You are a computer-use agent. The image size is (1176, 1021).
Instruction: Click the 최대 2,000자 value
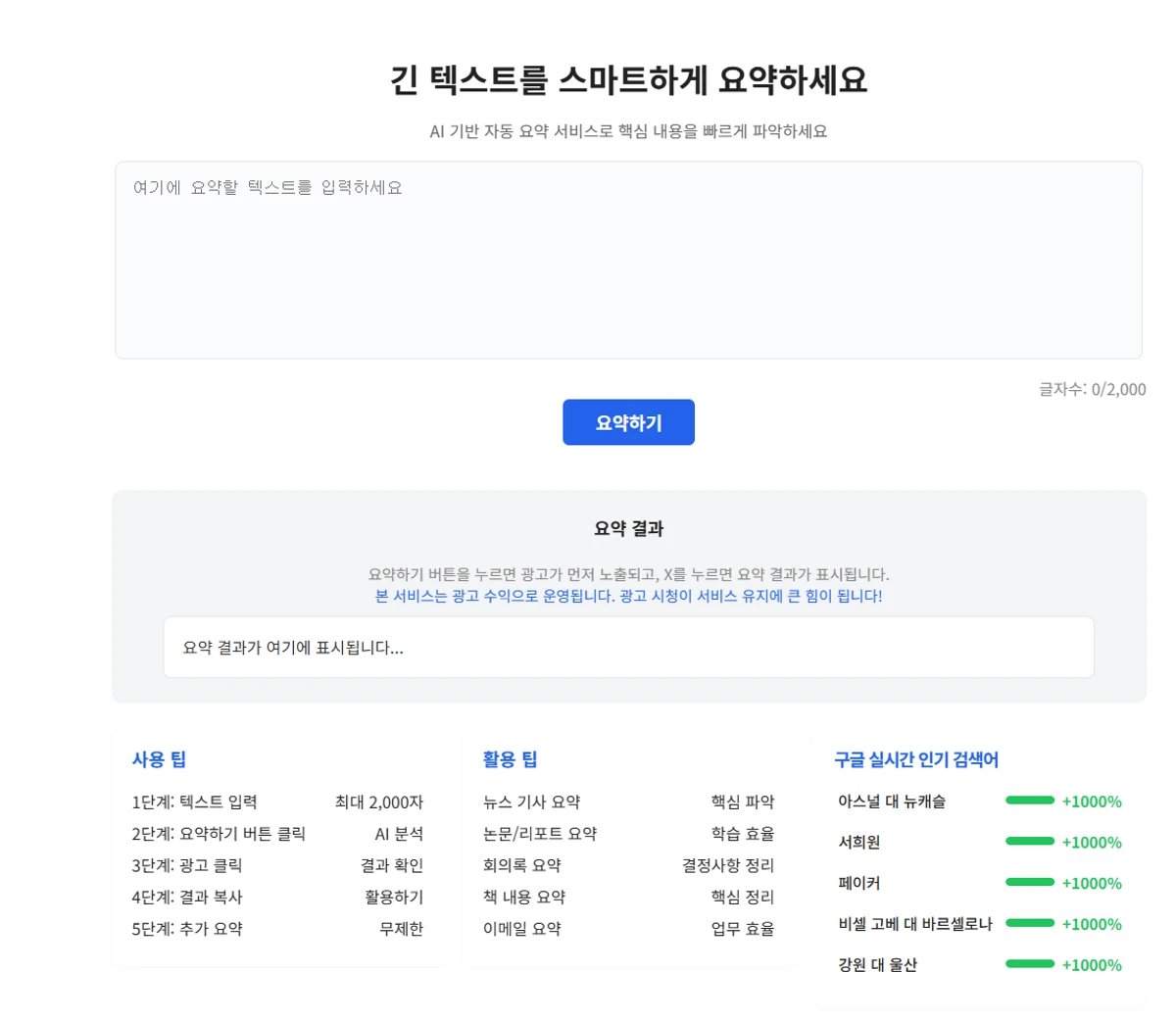tap(379, 802)
